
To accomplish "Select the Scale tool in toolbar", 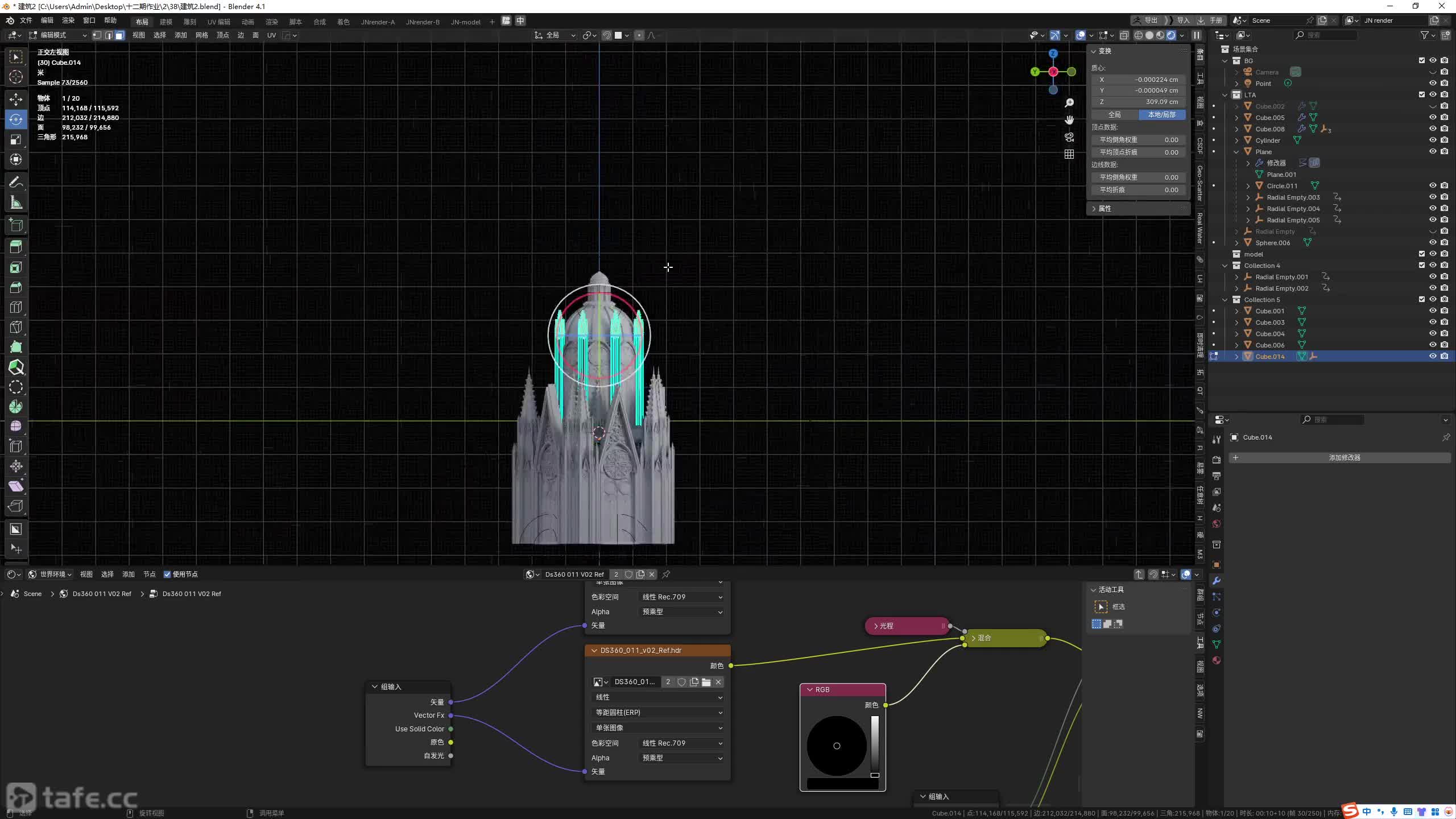I will [x=16, y=139].
